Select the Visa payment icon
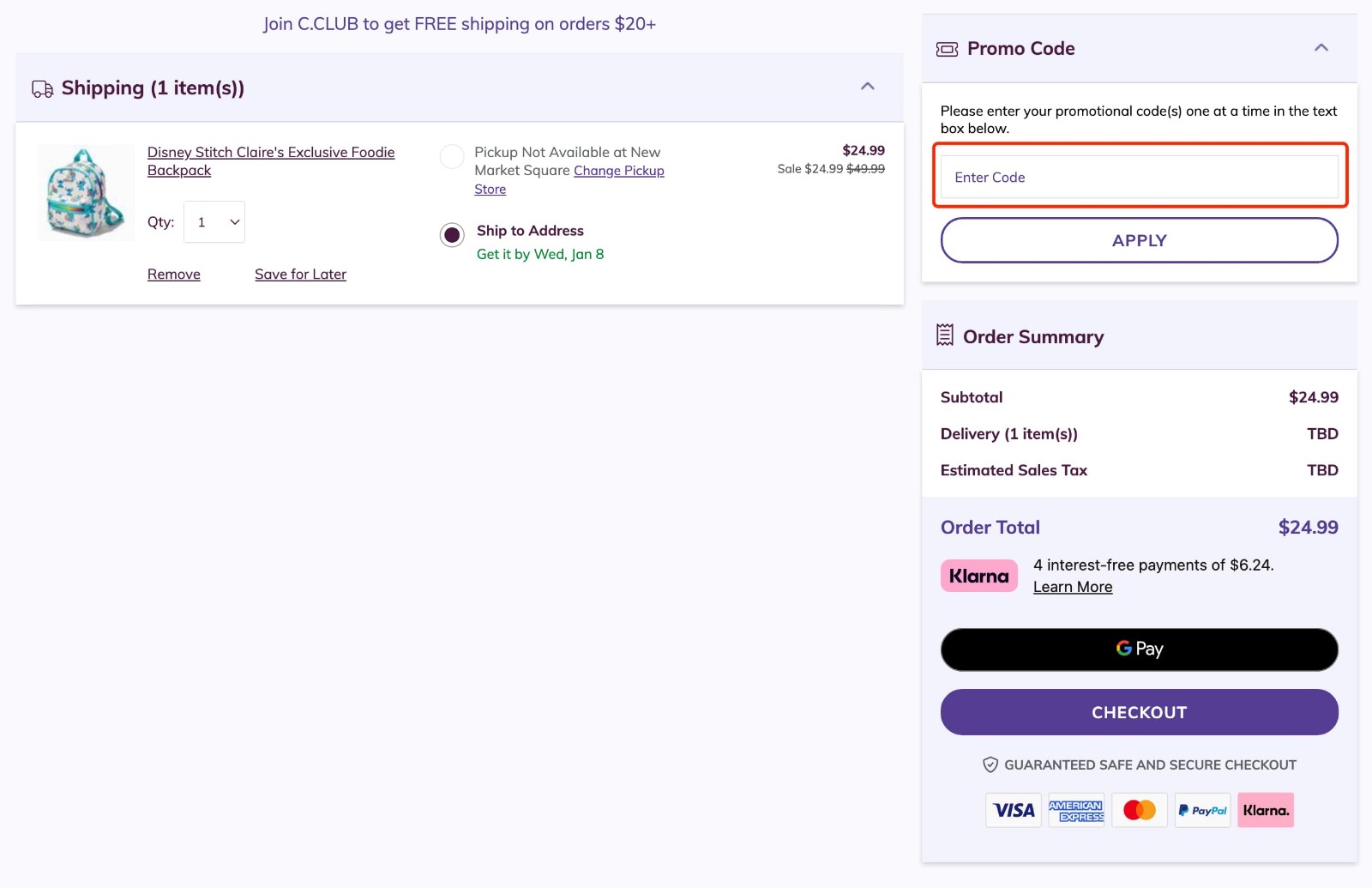 tap(1013, 809)
